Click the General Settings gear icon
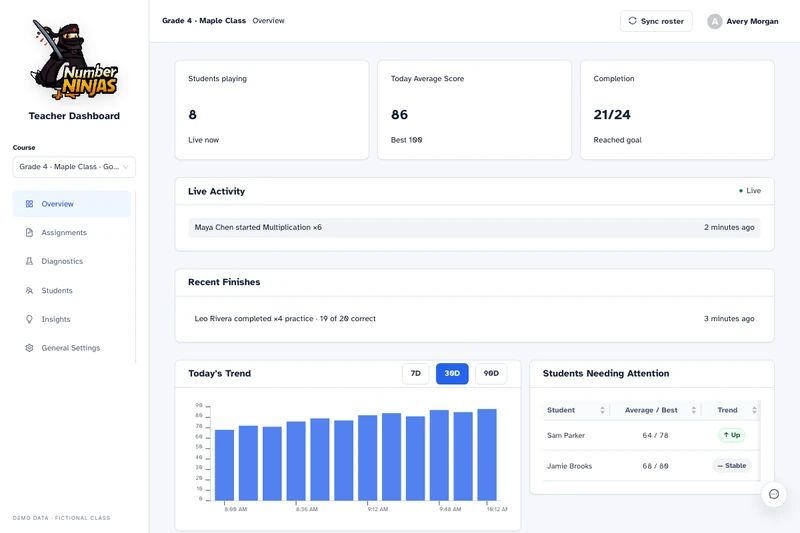The image size is (800, 533). (x=29, y=348)
